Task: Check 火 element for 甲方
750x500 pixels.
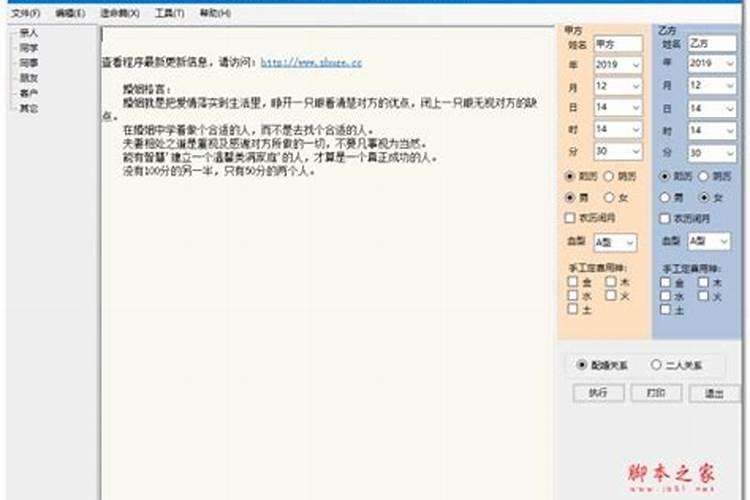Action: coord(610,295)
